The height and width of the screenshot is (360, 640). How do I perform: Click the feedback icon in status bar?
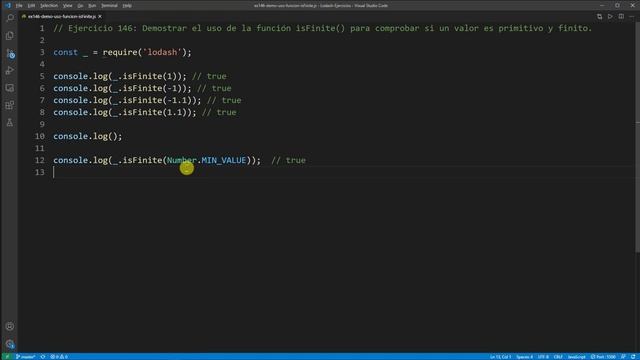pos(623,357)
